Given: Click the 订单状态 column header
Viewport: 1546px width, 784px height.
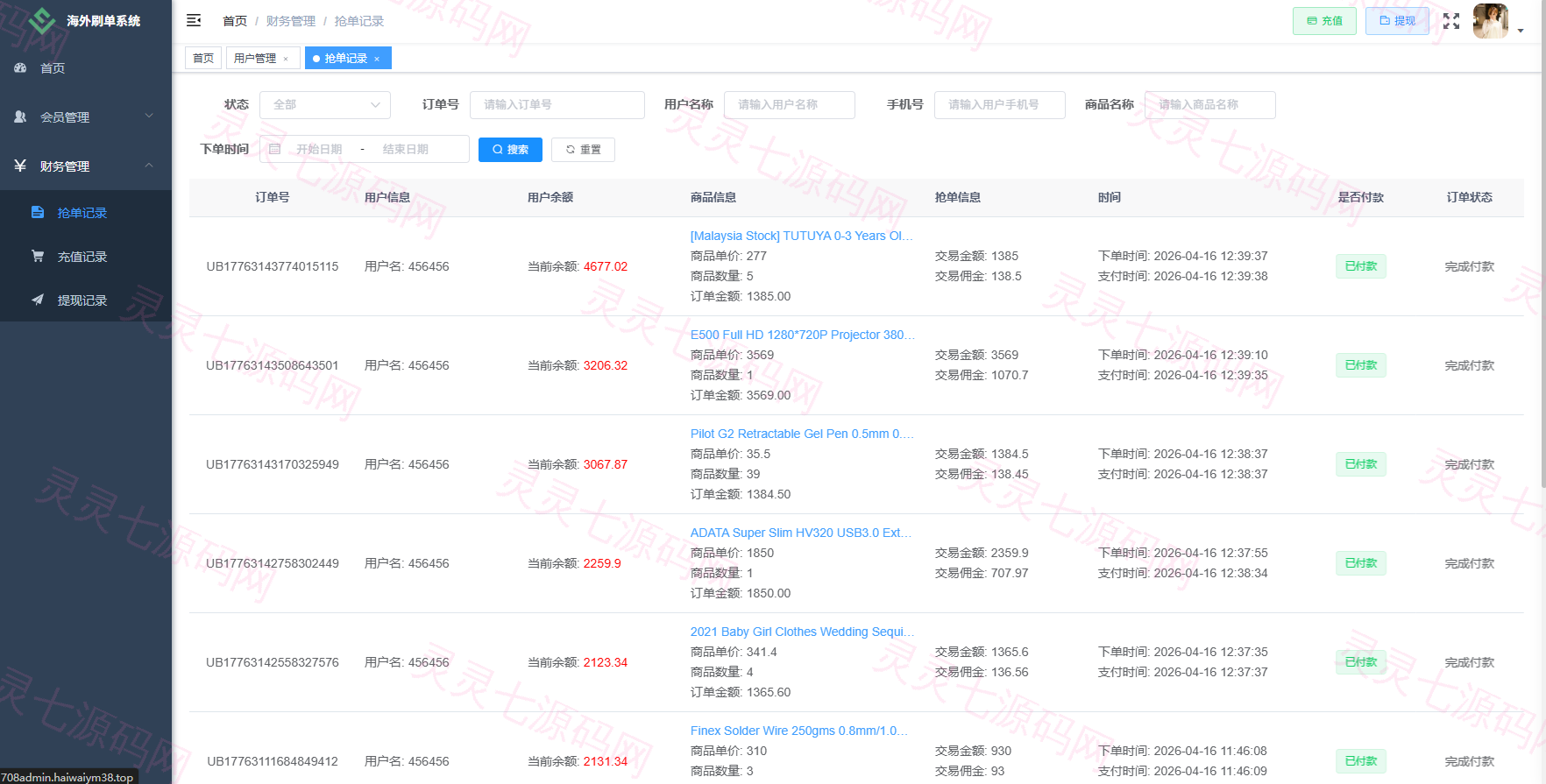Looking at the screenshot, I should click(1470, 197).
